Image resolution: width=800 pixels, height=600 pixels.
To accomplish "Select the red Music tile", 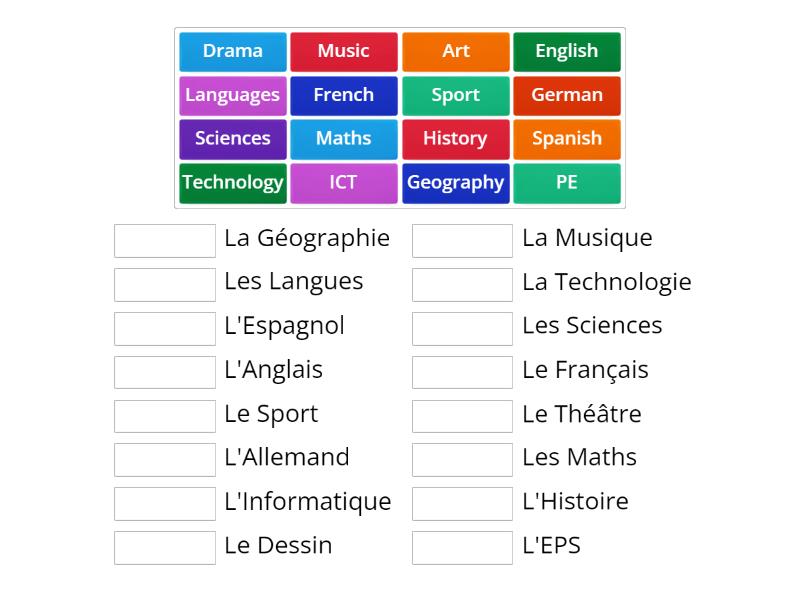I will (344, 51).
